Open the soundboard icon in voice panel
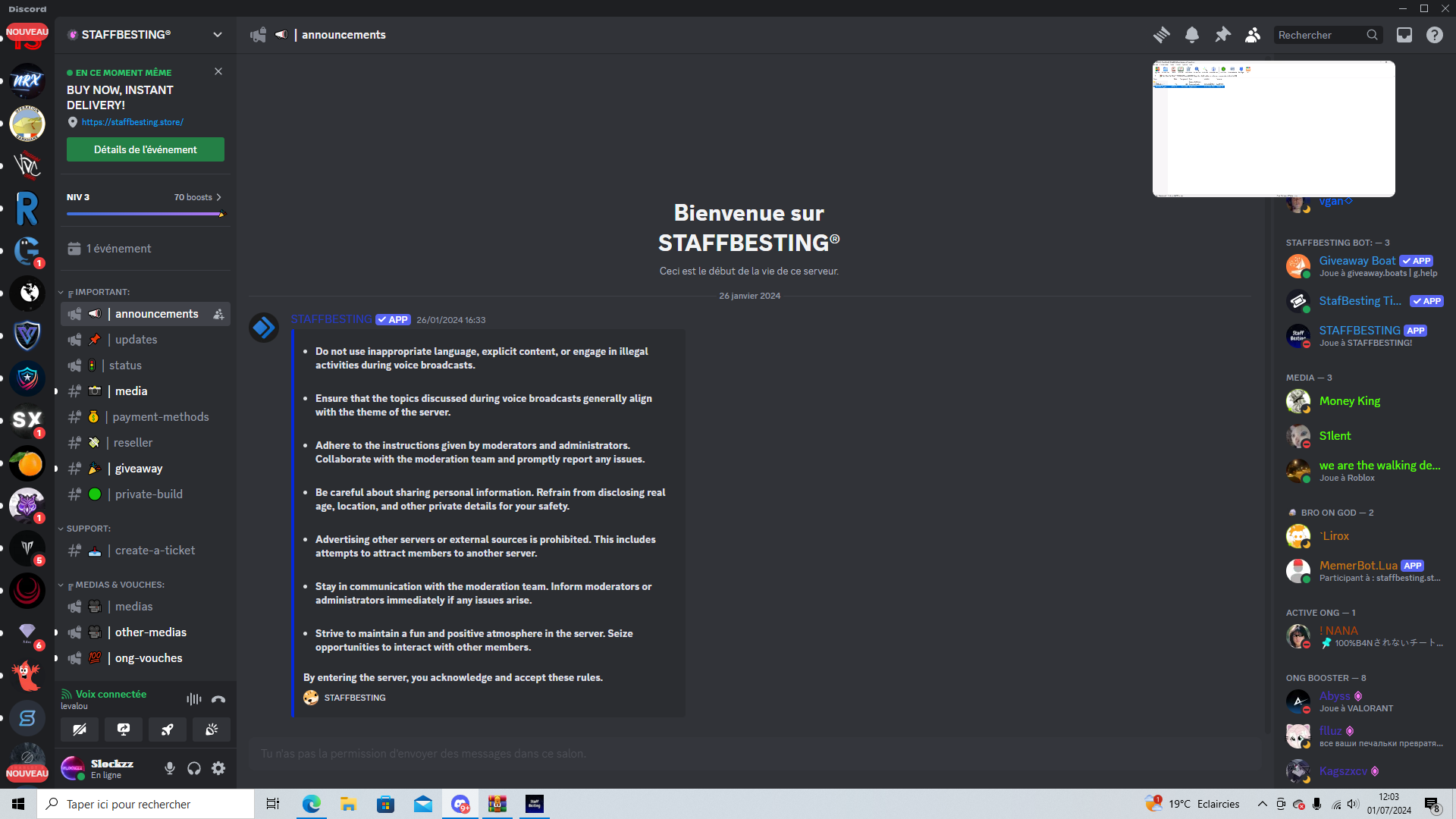 click(212, 730)
